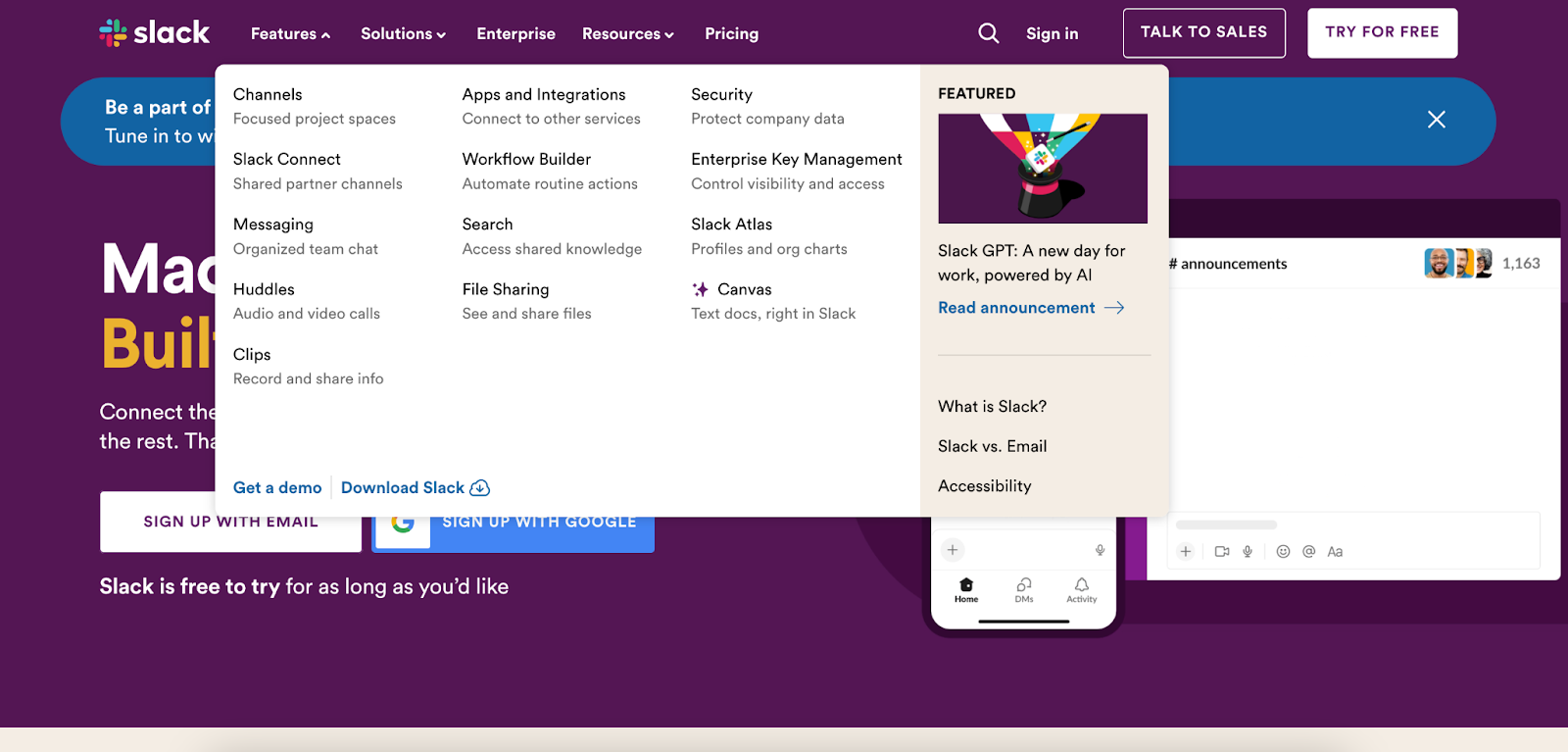1568x752 pixels.
Task: Click the Aa formatting icon in composer
Action: point(1335,552)
